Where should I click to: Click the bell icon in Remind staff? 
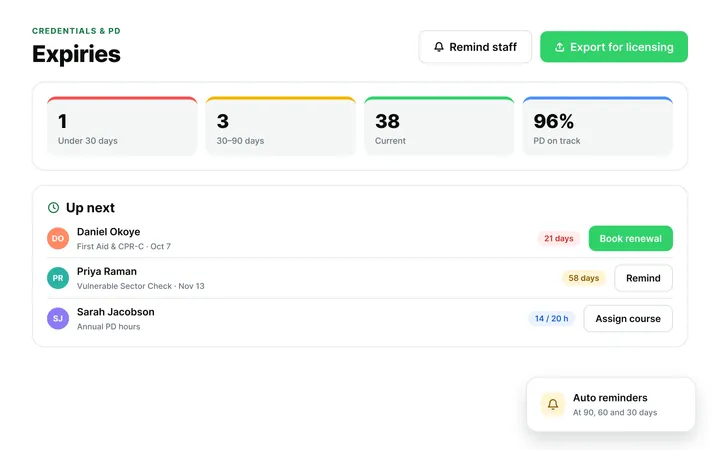[x=439, y=47]
